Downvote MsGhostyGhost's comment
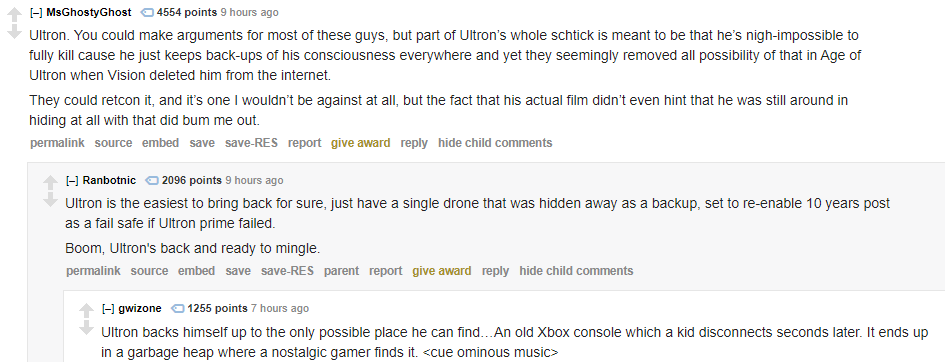The image size is (945, 362). click(14, 32)
